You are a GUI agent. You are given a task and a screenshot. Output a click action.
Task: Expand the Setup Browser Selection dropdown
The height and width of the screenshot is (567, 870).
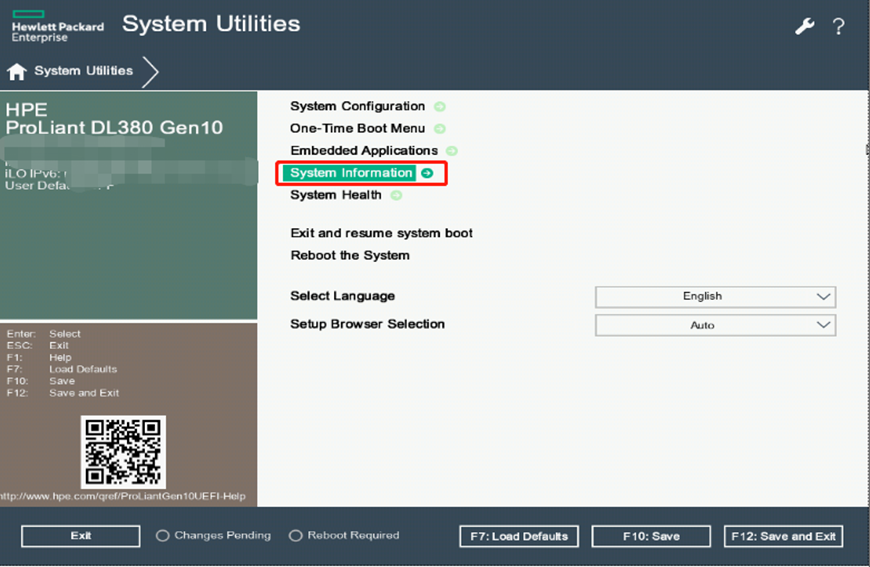point(715,325)
